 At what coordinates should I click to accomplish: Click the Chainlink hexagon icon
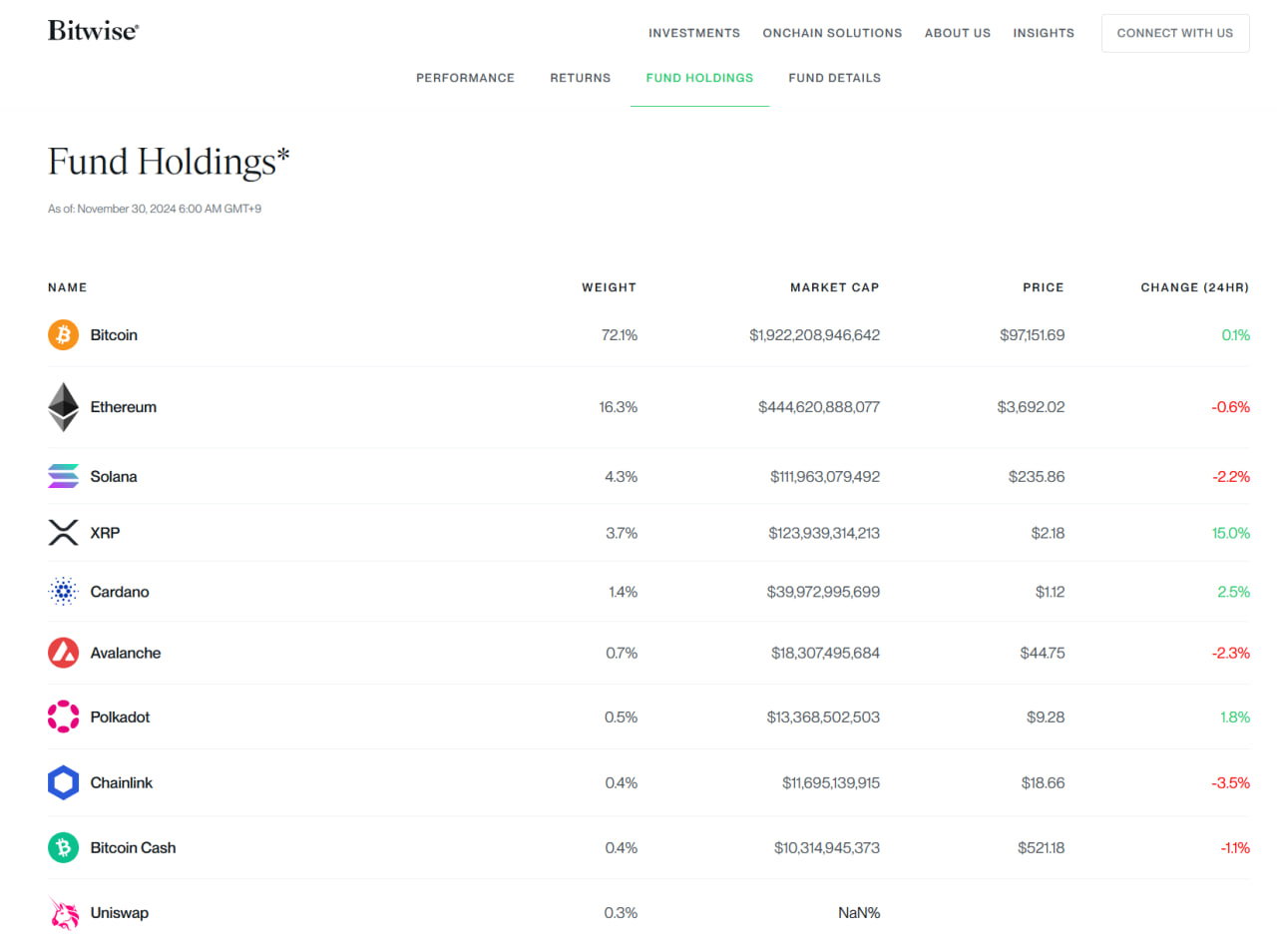(63, 782)
